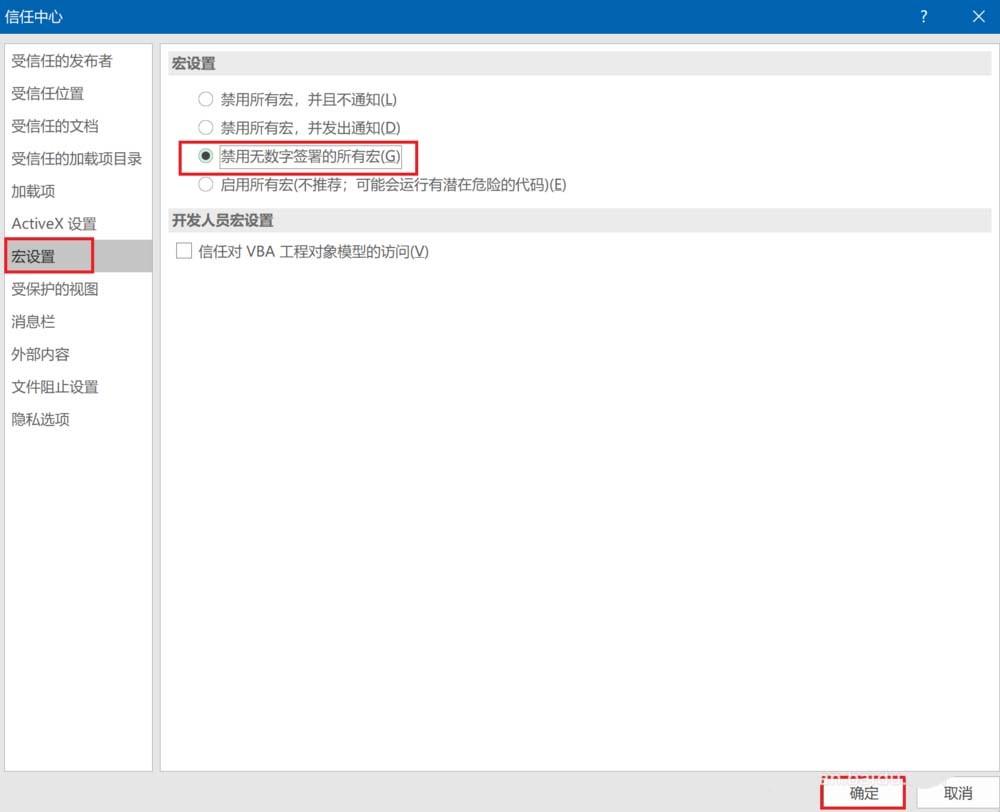The image size is (1000, 812).
Task: Open ActiveX 设置 page
Action: coord(53,223)
